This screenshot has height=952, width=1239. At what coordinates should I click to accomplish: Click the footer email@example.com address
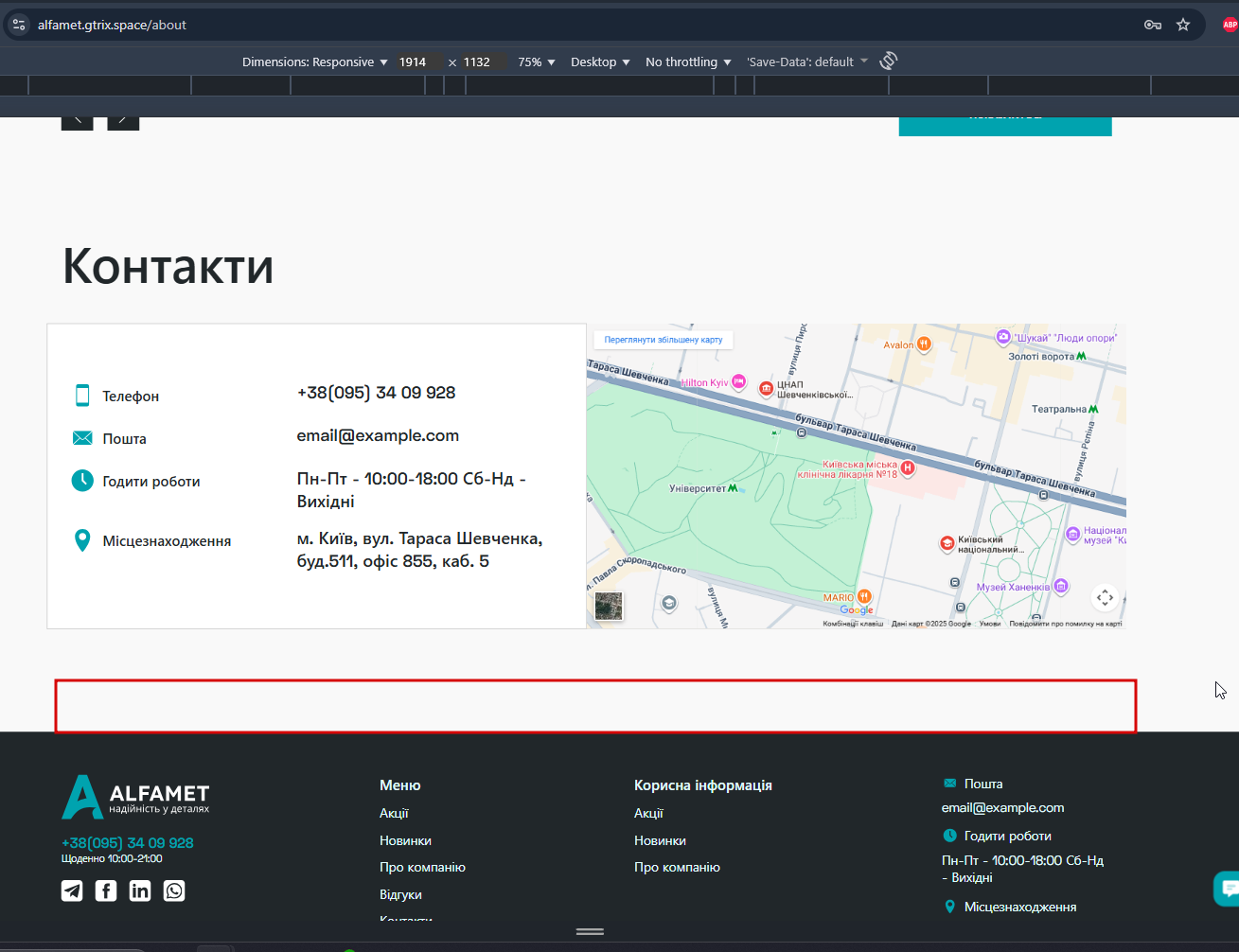(x=1003, y=808)
